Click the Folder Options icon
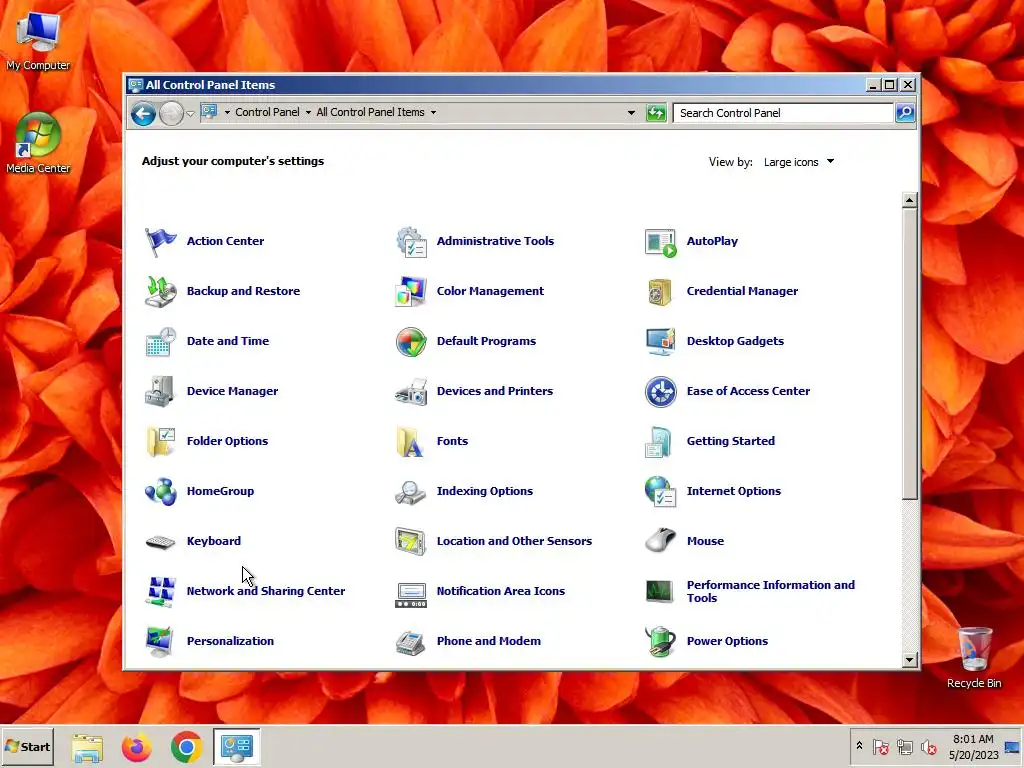Image resolution: width=1024 pixels, height=768 pixels. coord(160,441)
